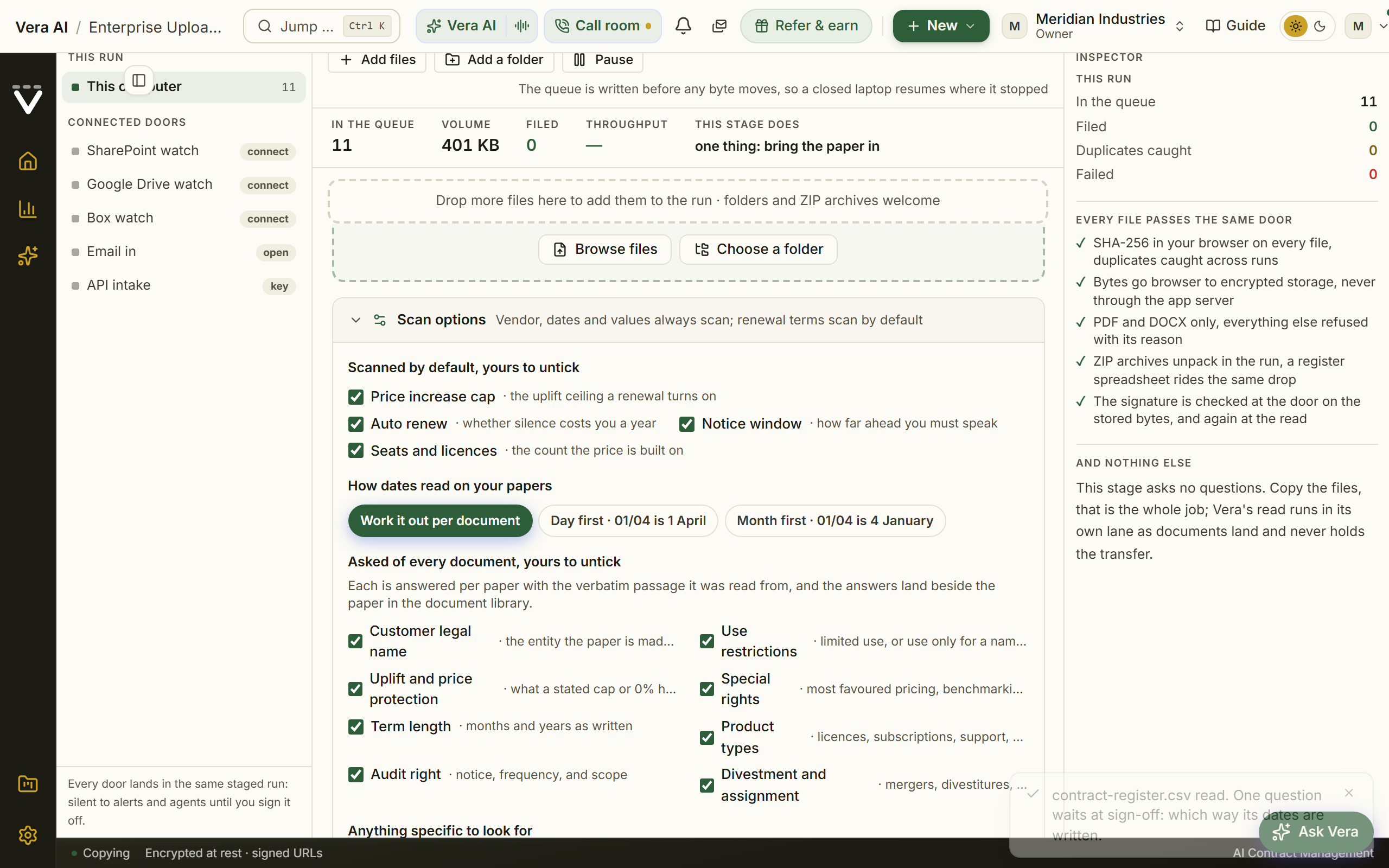
Task: Untick the Customer legal name checkbox
Action: (x=356, y=641)
